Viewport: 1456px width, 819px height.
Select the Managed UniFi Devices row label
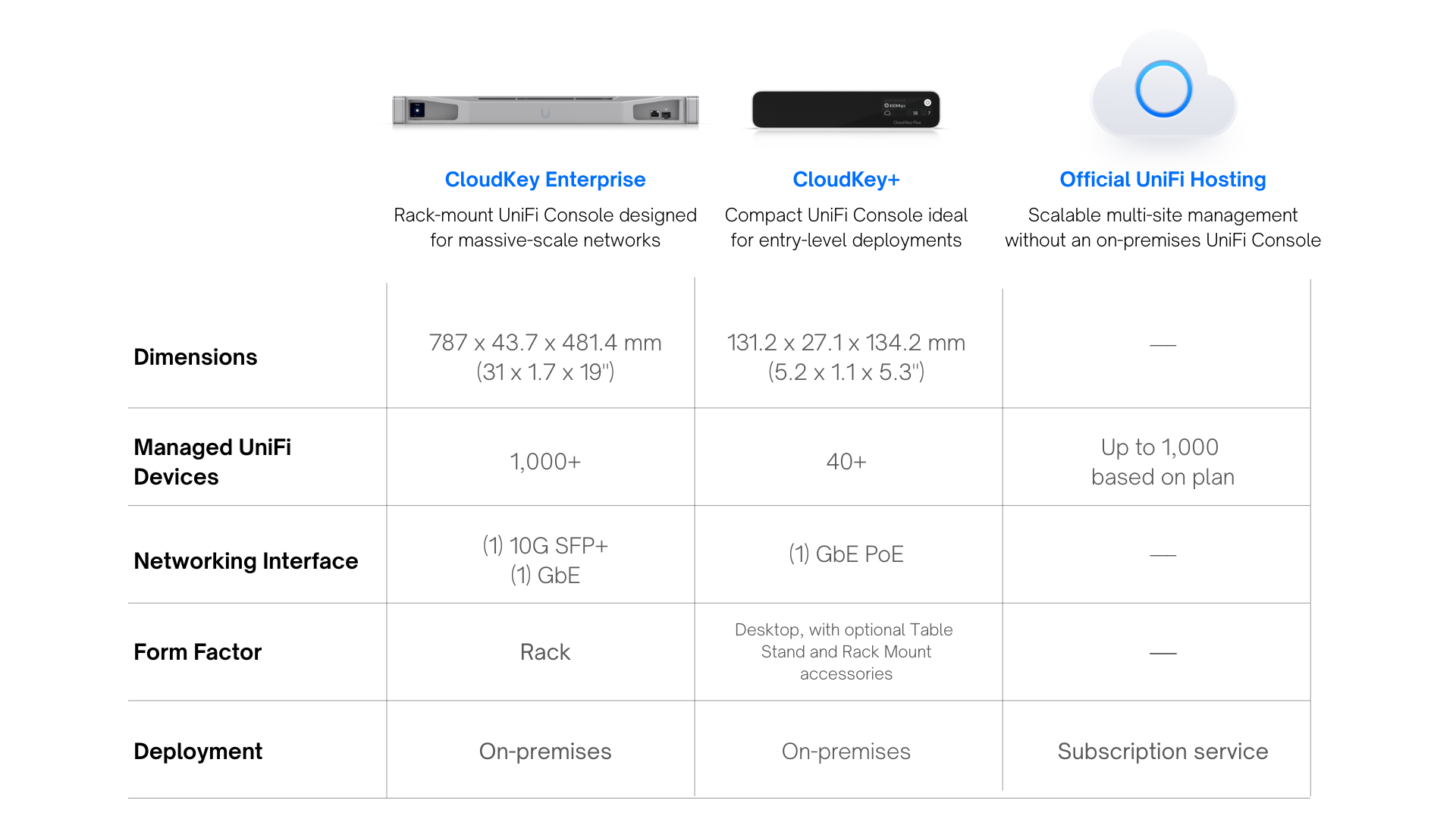click(x=212, y=462)
